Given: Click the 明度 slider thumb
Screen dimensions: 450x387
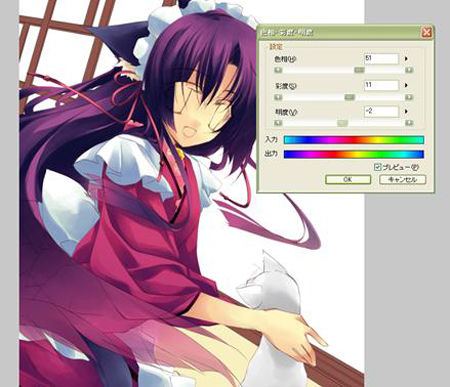Looking at the screenshot, I should [x=342, y=123].
